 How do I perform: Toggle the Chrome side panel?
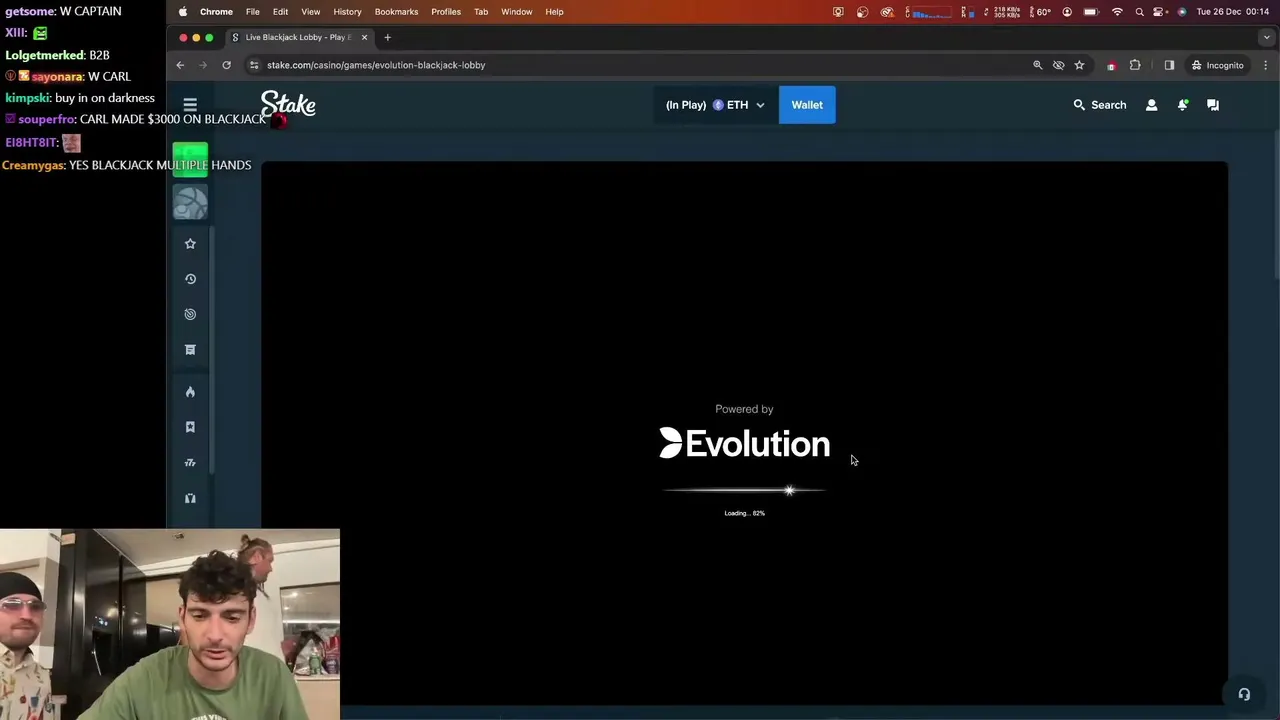1169,65
